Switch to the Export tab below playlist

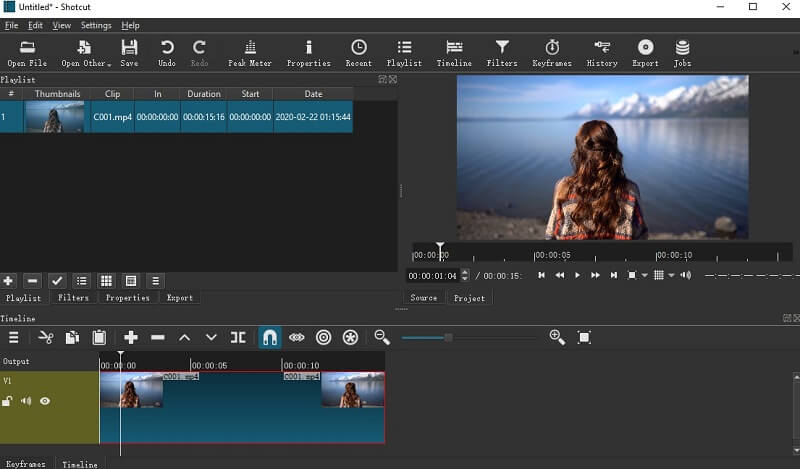pyautogui.click(x=180, y=298)
